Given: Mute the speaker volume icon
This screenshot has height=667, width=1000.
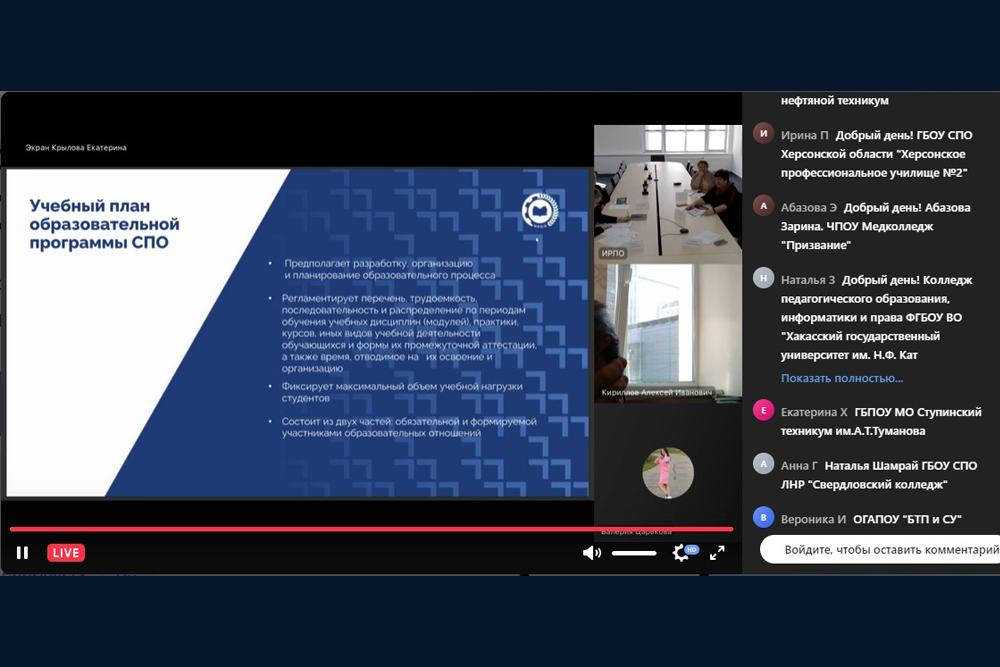Looking at the screenshot, I should point(591,553).
